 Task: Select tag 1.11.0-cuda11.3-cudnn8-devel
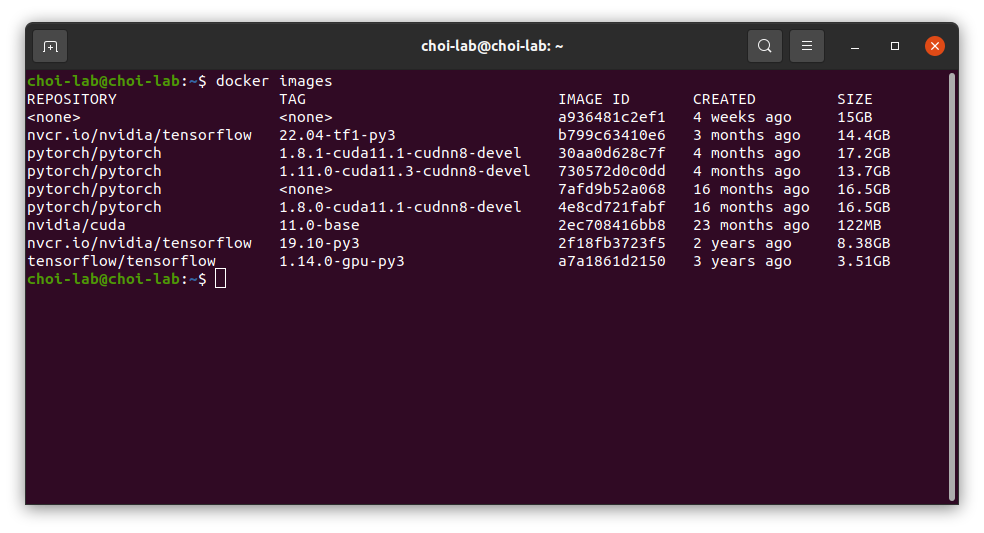[x=405, y=171]
